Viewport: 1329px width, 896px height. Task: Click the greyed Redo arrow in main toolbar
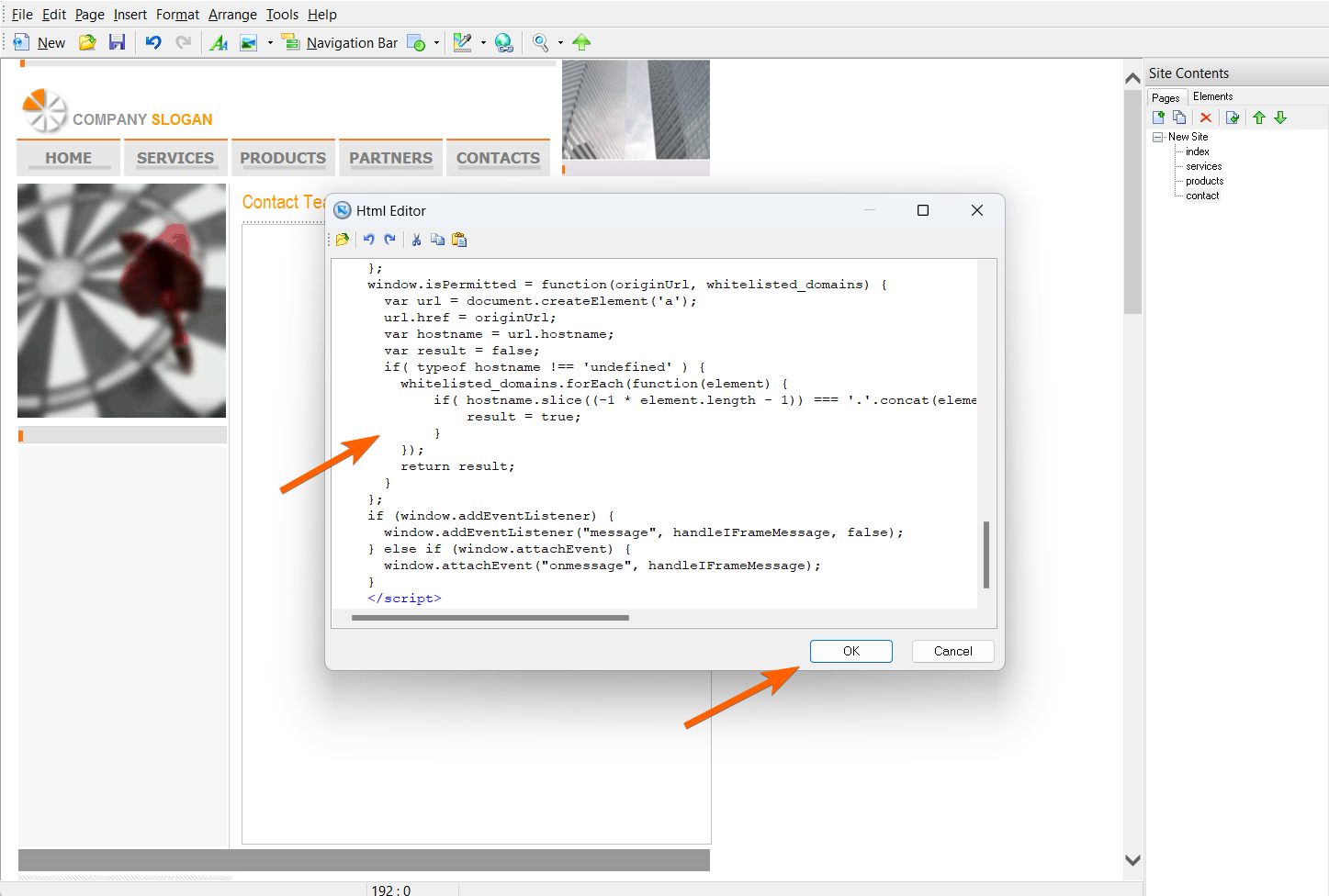184,42
